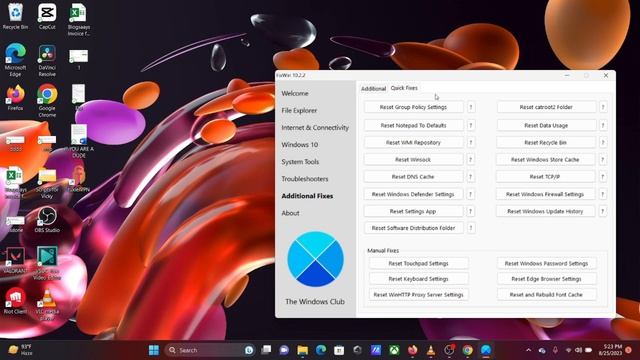Viewport: 640px width, 360px height.
Task: Select the VALORANT desktop shortcut
Action: [x=15, y=260]
